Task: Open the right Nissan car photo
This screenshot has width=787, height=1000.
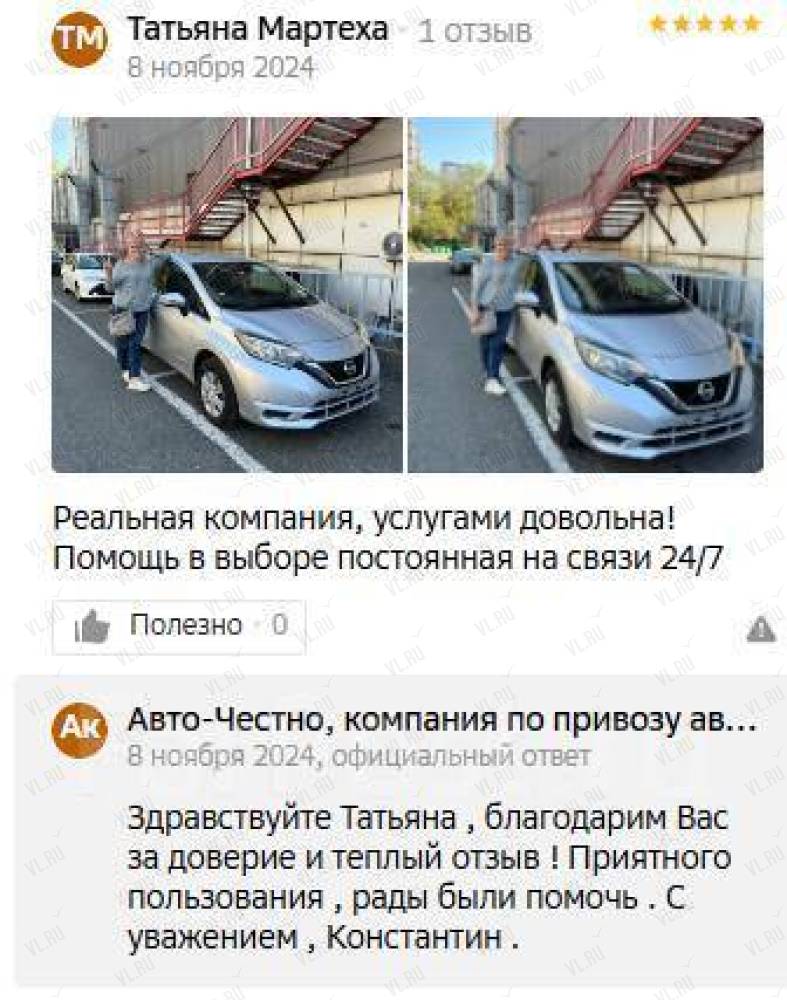Action: pyautogui.click(x=585, y=295)
